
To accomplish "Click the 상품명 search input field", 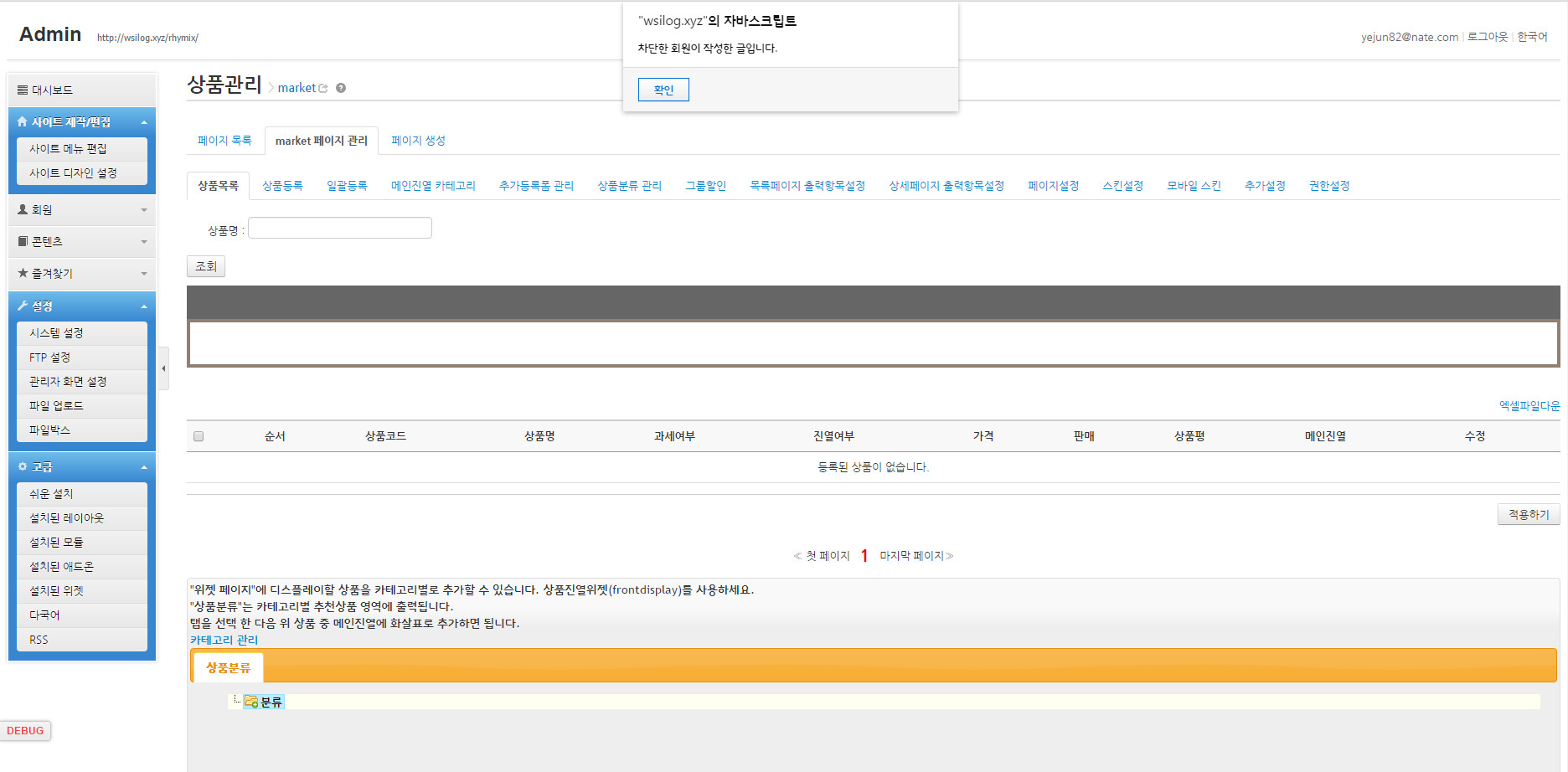I will 340,228.
